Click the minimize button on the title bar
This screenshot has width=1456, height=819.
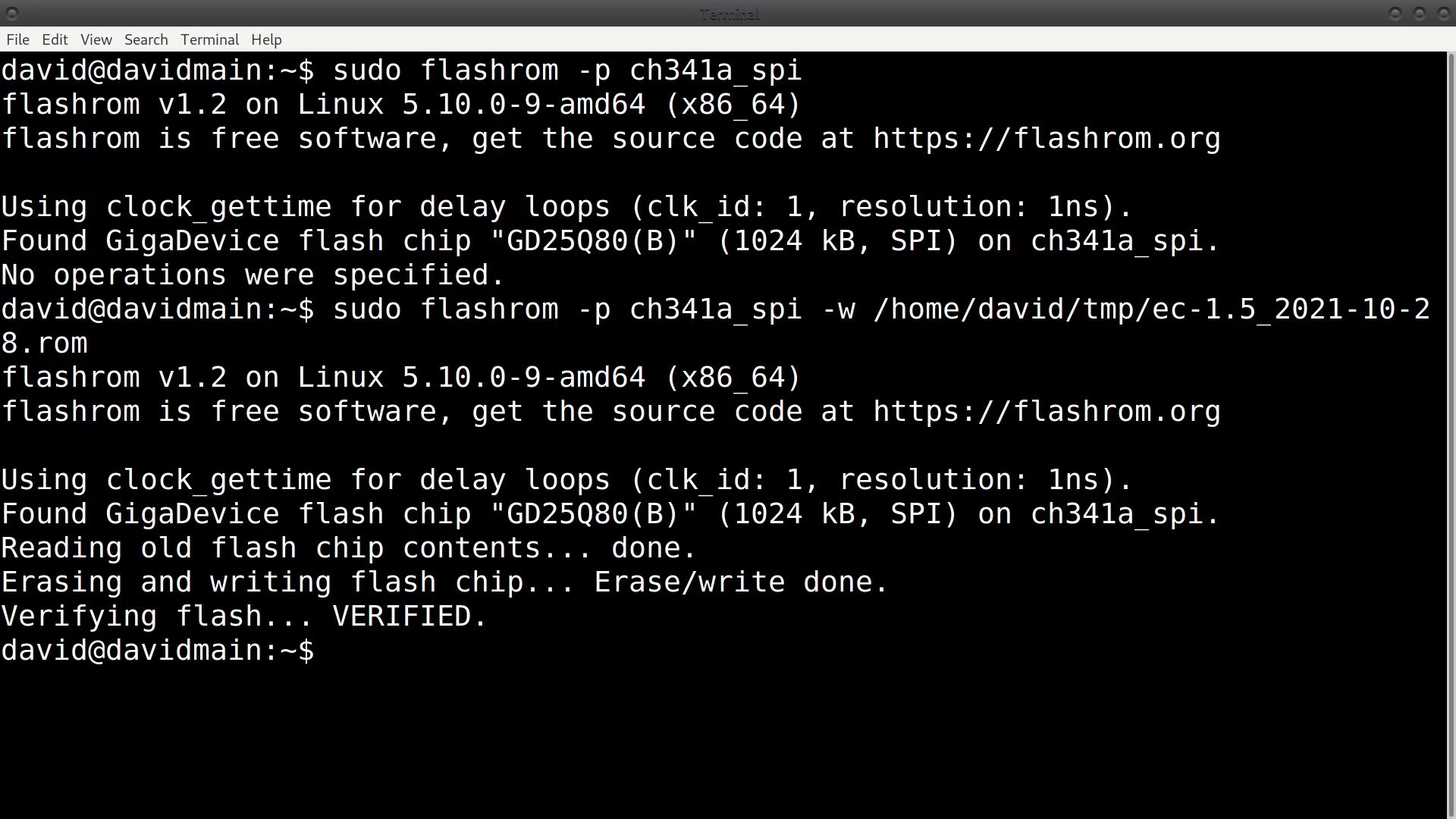pyautogui.click(x=1394, y=13)
